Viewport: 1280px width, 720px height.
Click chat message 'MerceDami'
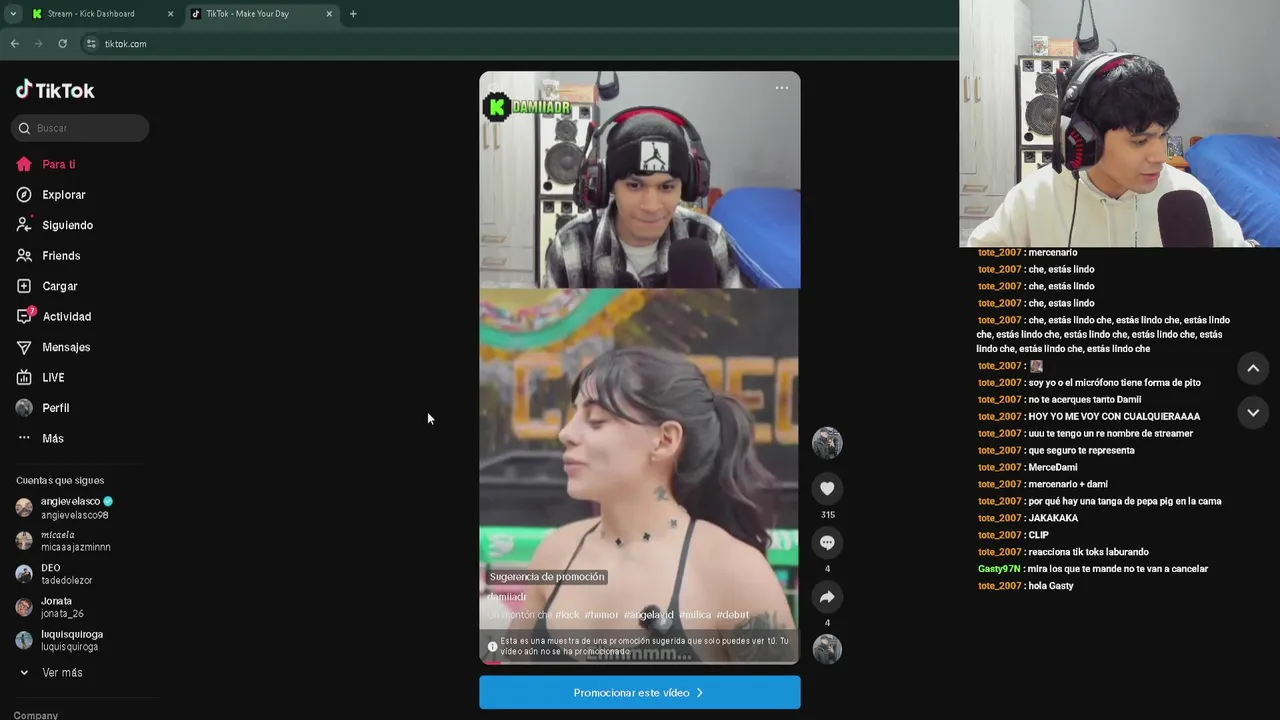[x=1053, y=467]
